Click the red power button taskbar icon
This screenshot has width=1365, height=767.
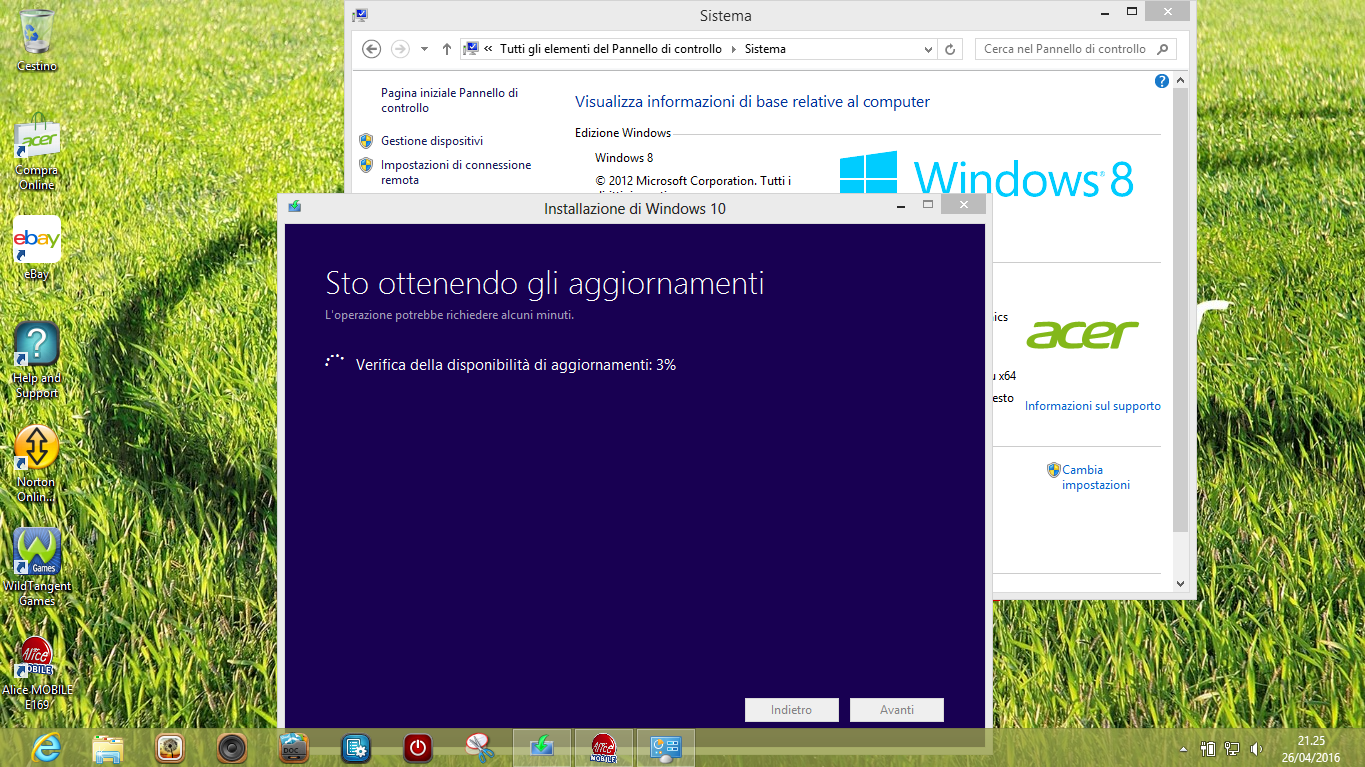click(x=418, y=747)
